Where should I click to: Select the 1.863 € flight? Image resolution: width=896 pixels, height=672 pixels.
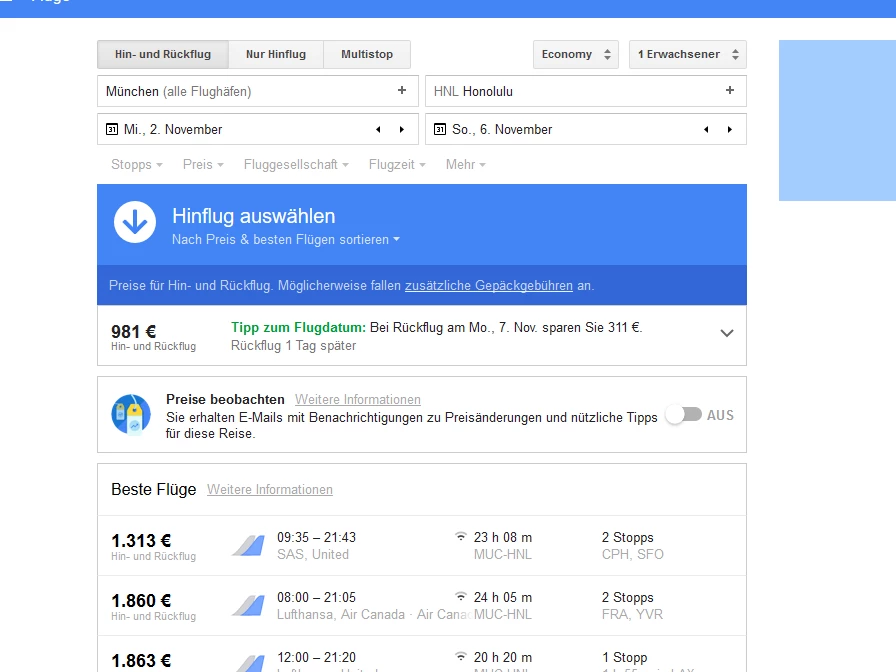coord(422,654)
